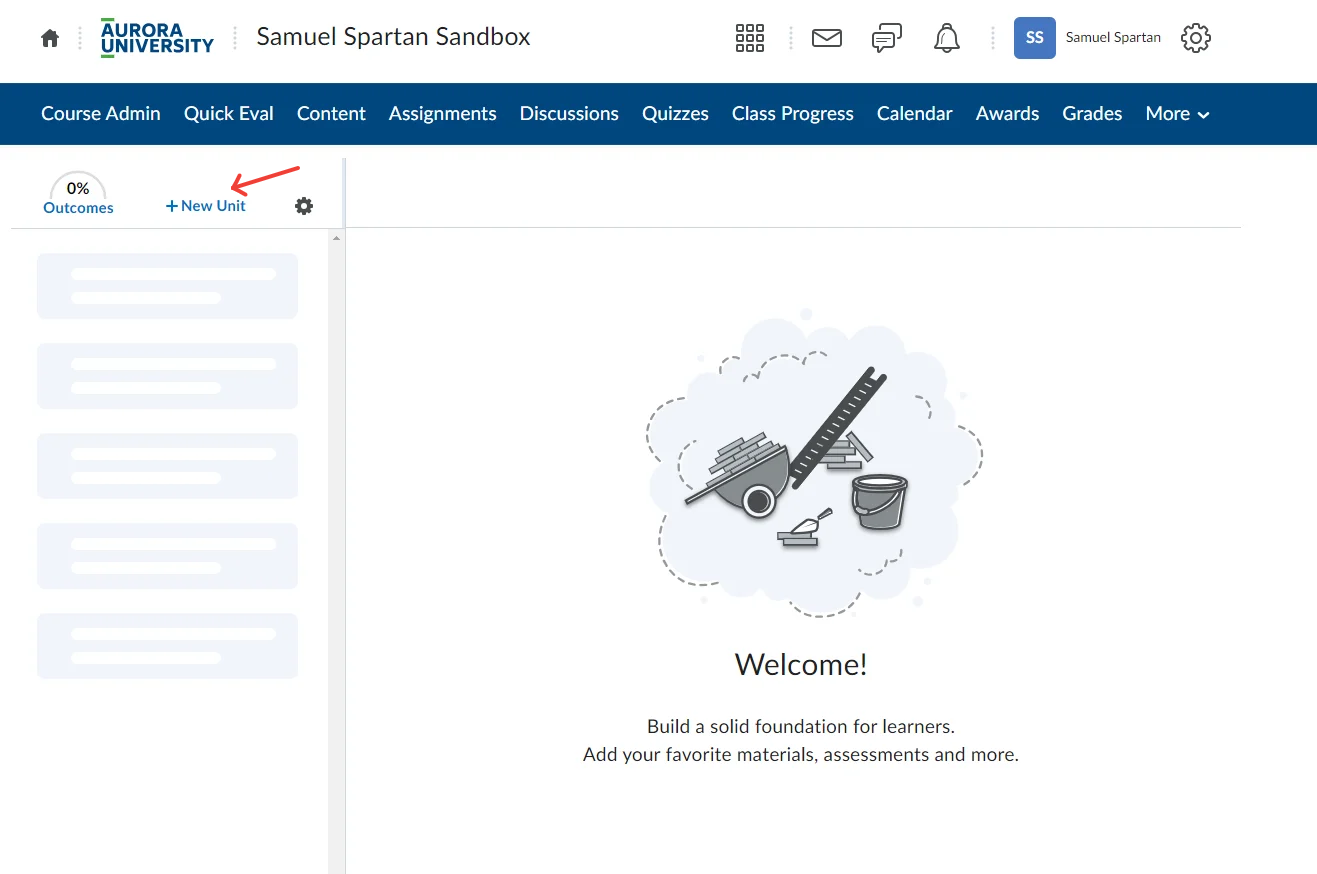Click the Welcome! heading text
The image size is (1317, 874).
pos(801,664)
